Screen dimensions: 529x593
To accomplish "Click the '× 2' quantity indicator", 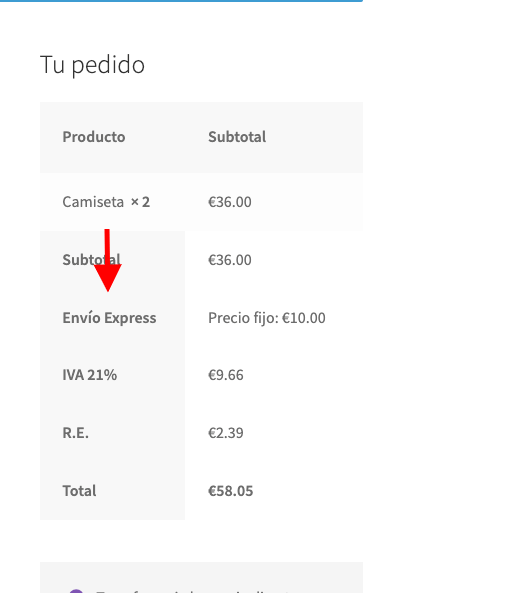I will 140,202.
